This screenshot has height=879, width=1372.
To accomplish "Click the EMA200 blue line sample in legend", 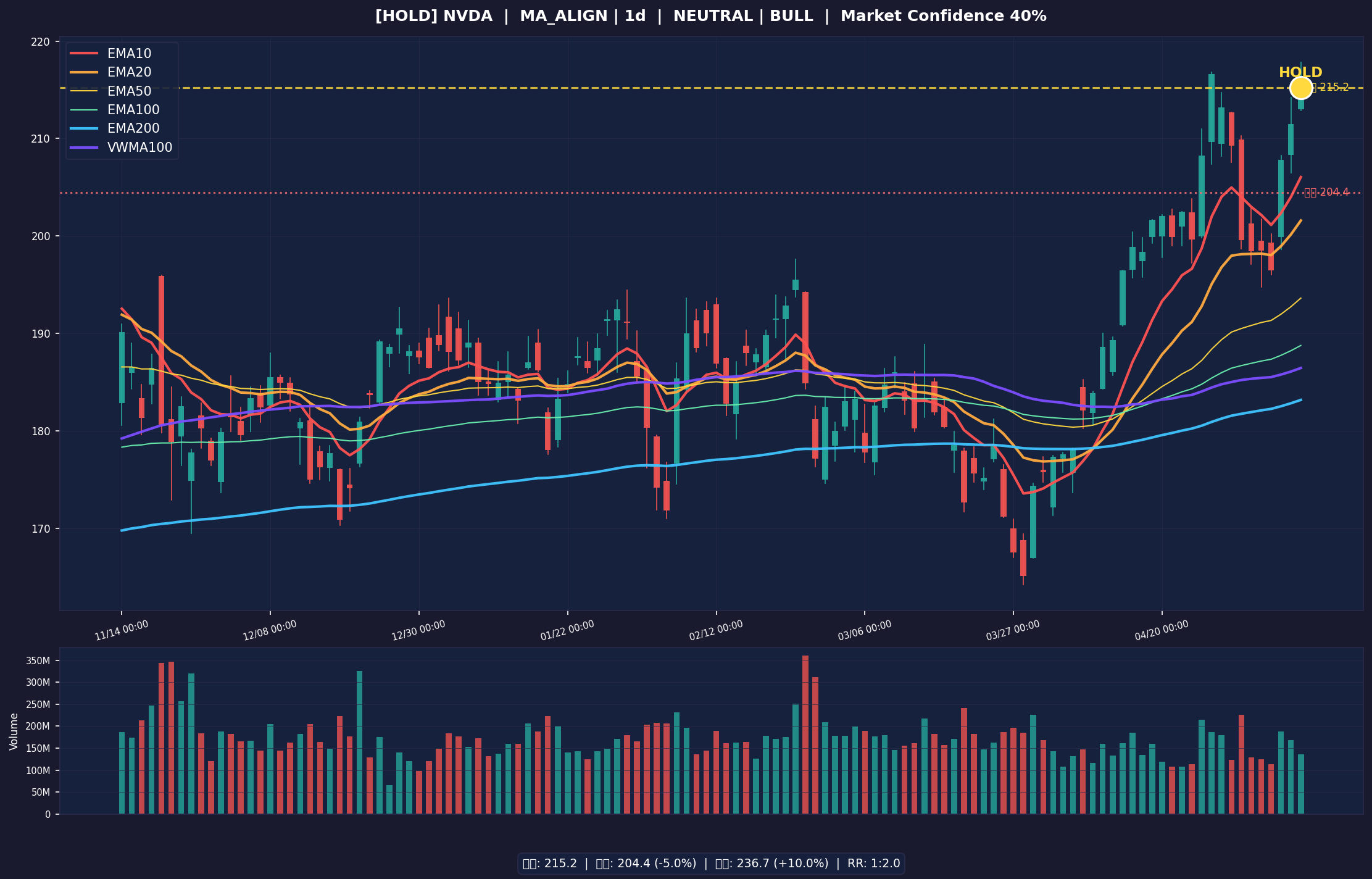I will (x=85, y=129).
